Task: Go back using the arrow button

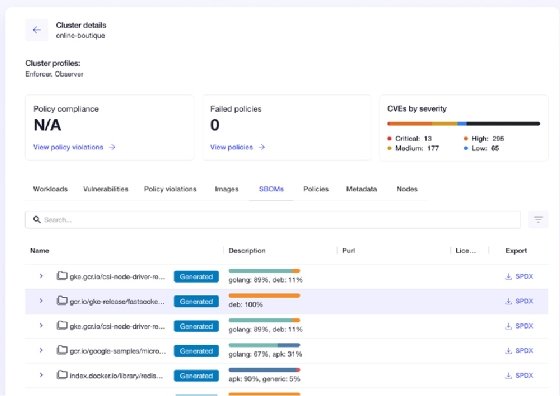Action: (36, 30)
